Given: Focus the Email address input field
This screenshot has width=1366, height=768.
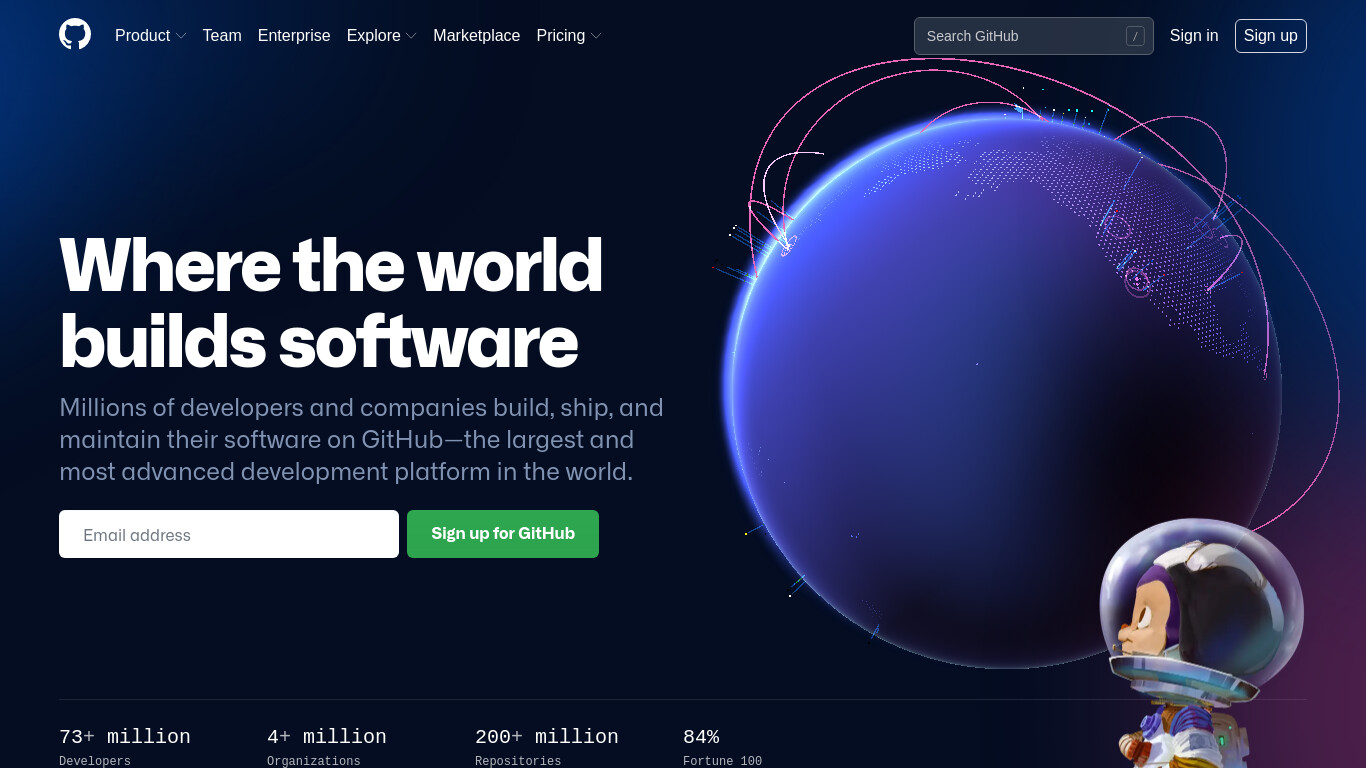Looking at the screenshot, I should (x=229, y=534).
